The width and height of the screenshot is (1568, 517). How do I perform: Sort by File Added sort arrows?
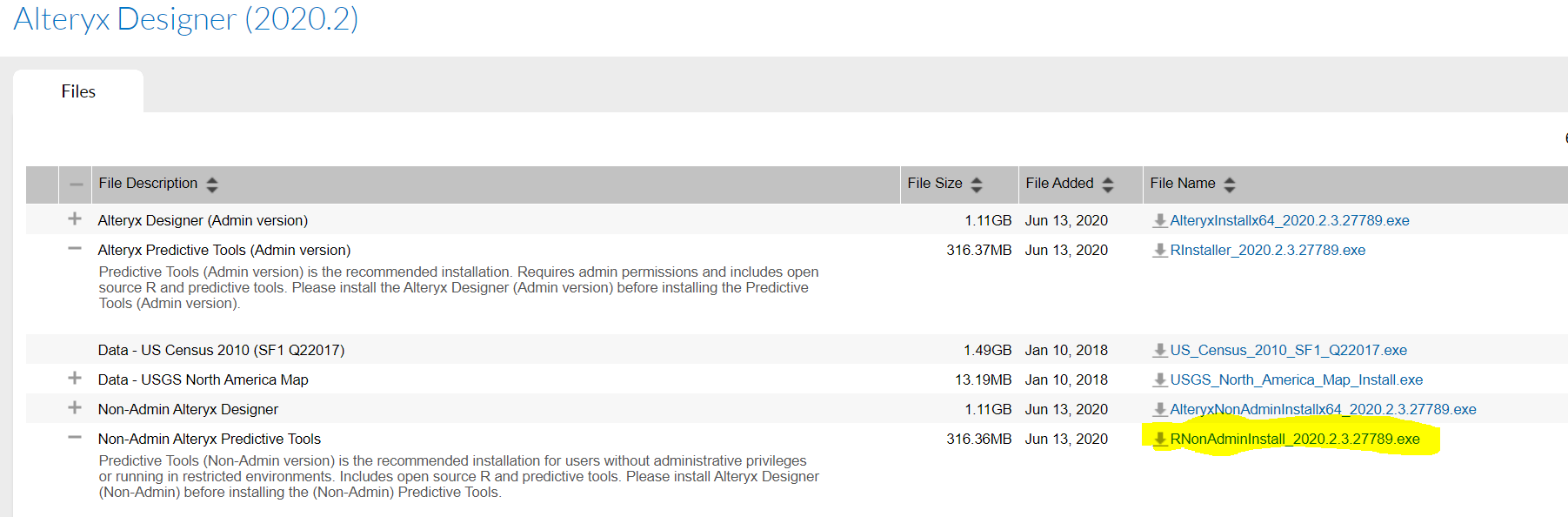point(1108,185)
